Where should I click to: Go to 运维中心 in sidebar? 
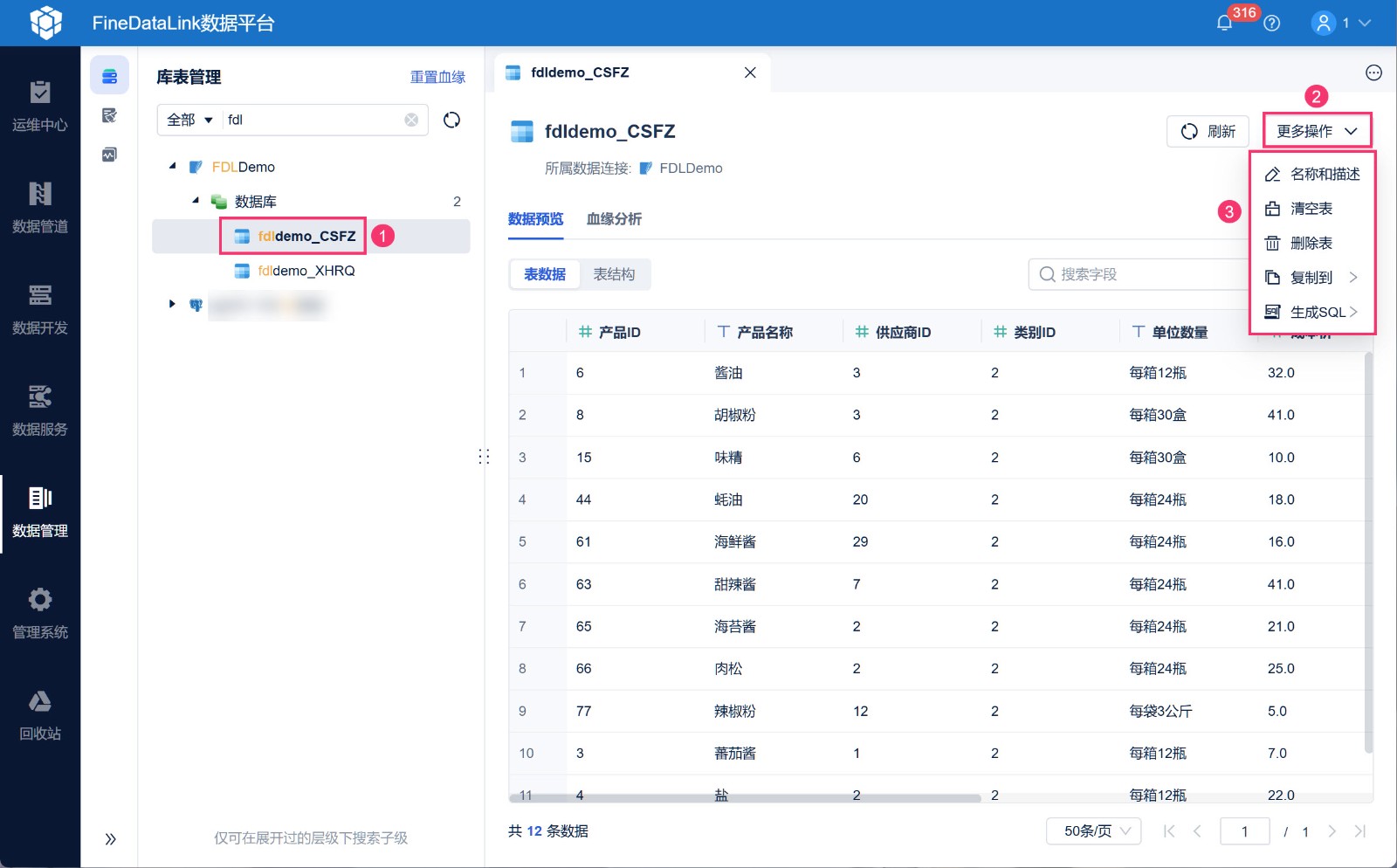pyautogui.click(x=40, y=106)
